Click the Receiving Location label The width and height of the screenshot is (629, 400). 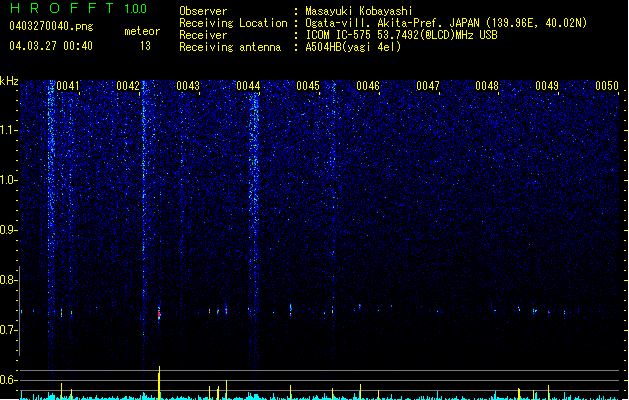233,23
